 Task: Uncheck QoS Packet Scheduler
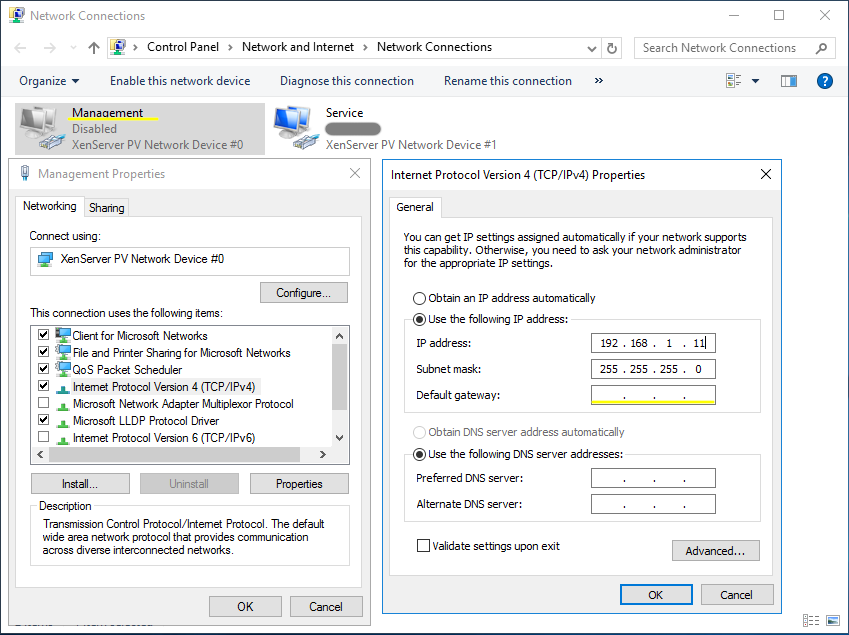(x=43, y=369)
